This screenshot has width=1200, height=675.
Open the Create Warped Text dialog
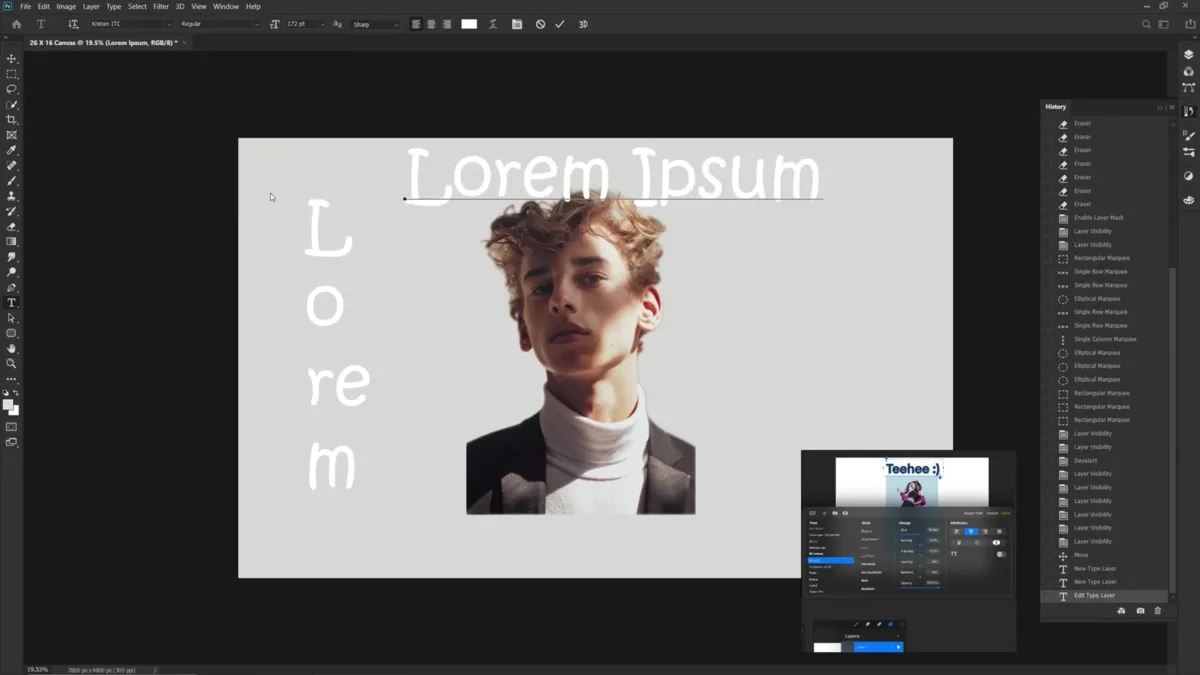pyautogui.click(x=493, y=24)
